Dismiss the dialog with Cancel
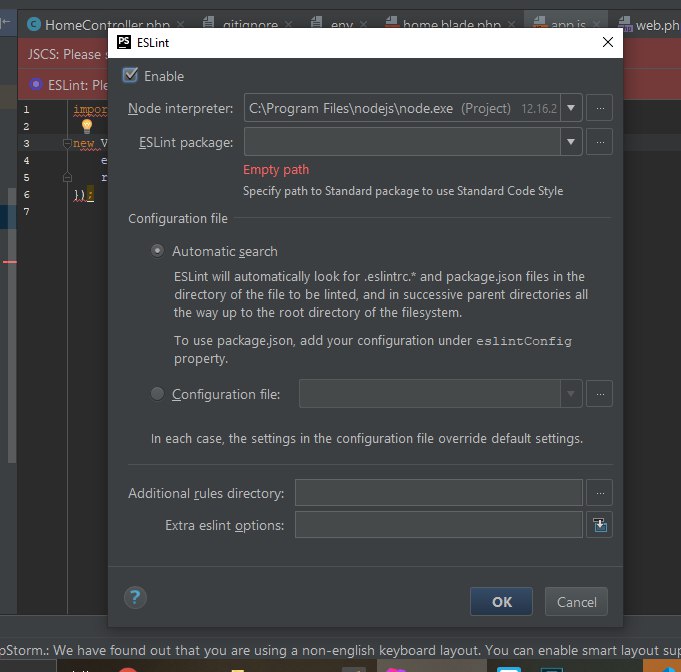 click(x=576, y=602)
